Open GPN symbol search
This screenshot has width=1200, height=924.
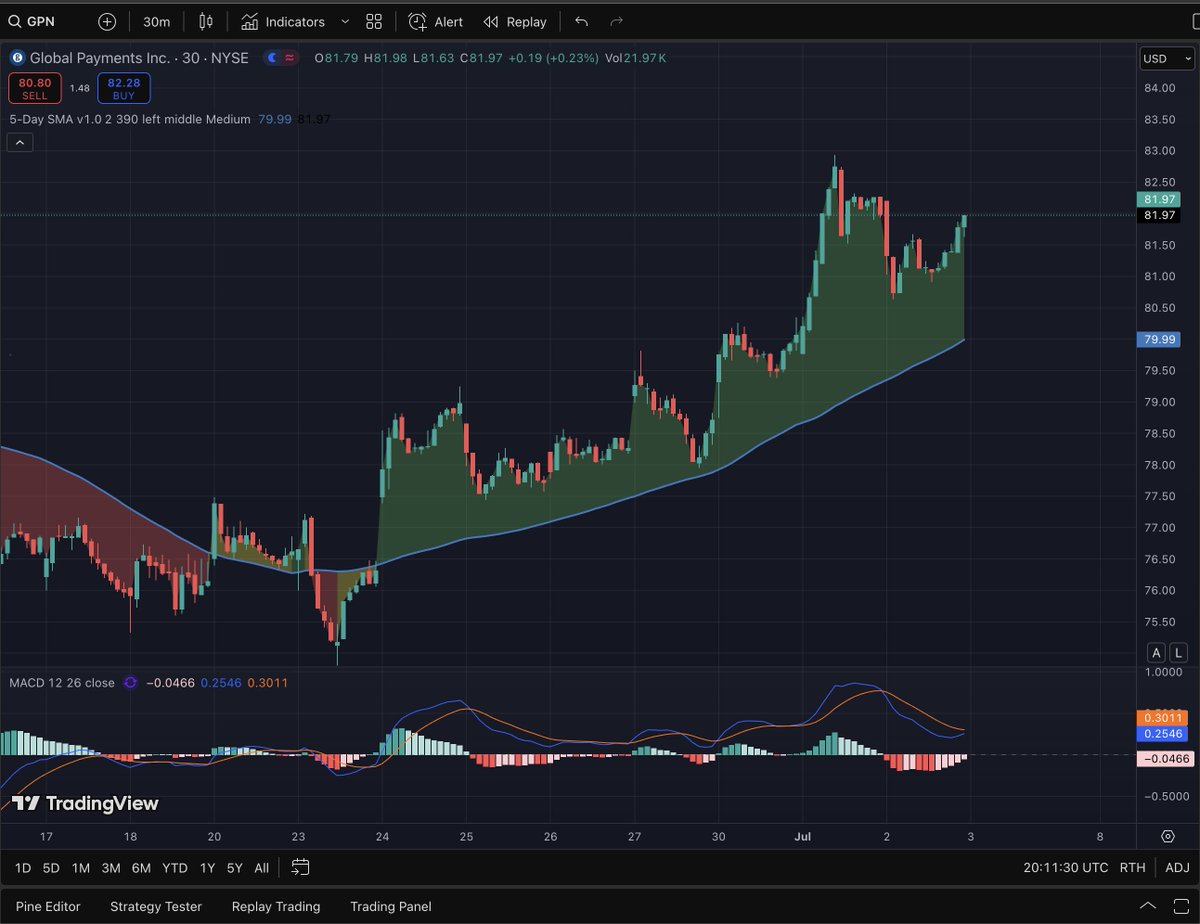[x=30, y=21]
